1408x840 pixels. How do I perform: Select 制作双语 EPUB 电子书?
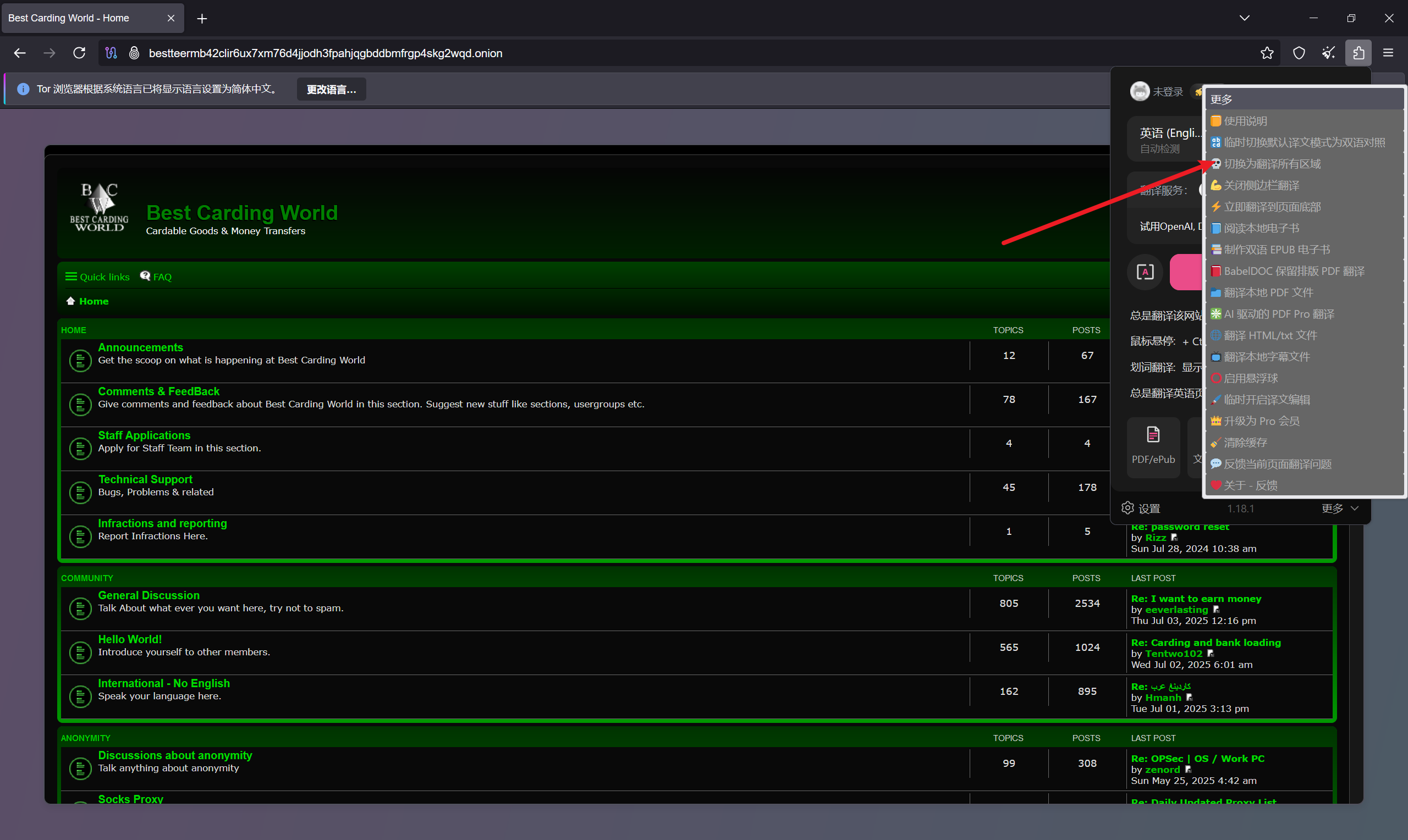point(1305,250)
